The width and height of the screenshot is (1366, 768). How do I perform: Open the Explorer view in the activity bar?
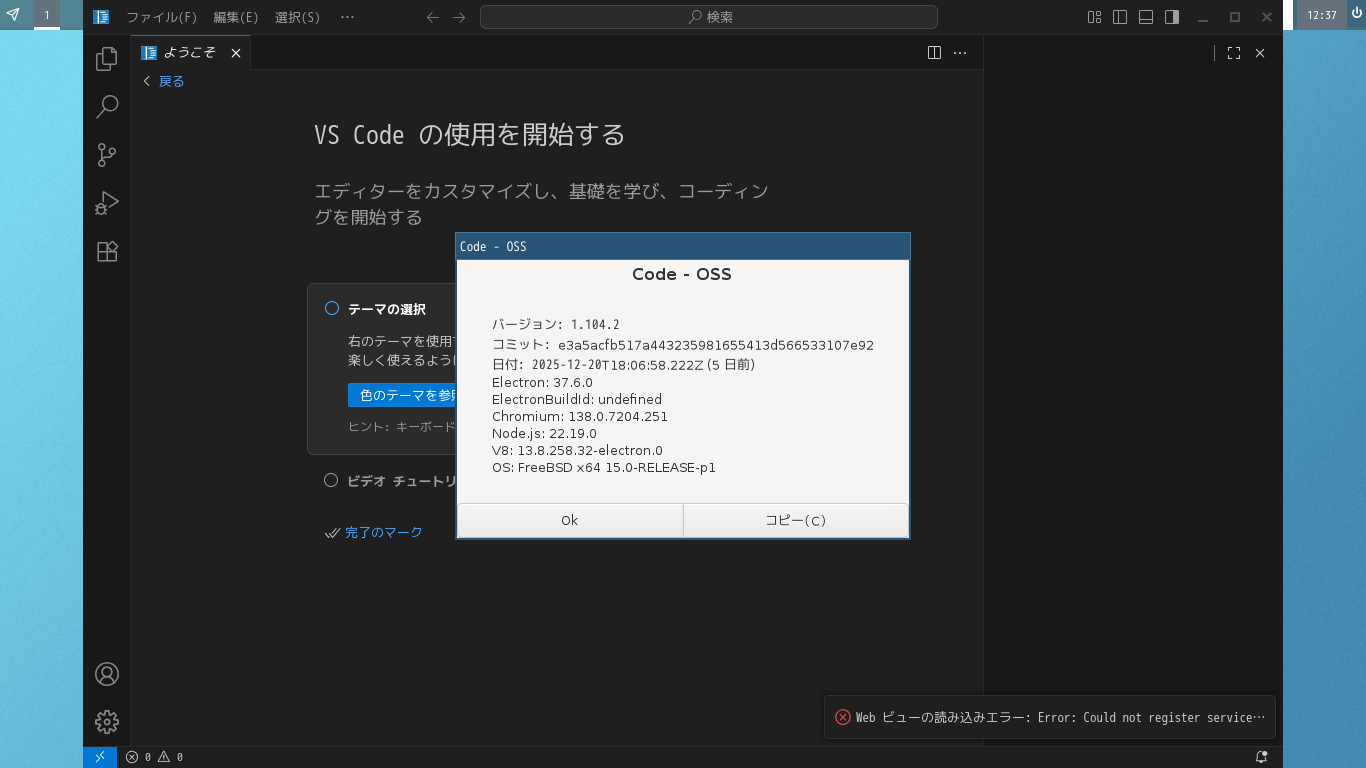coord(107,60)
